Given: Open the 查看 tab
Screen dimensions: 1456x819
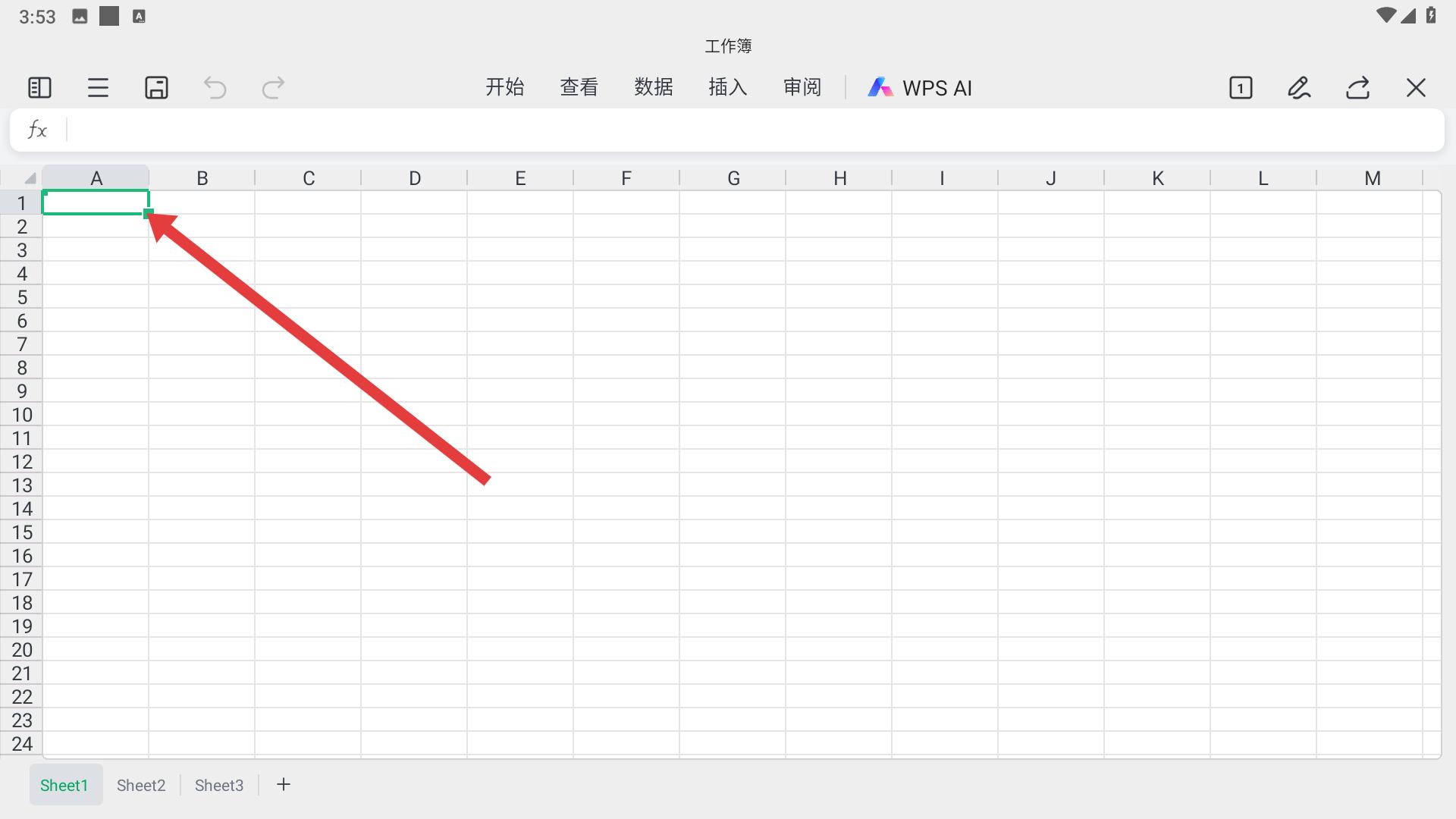Looking at the screenshot, I should [579, 88].
